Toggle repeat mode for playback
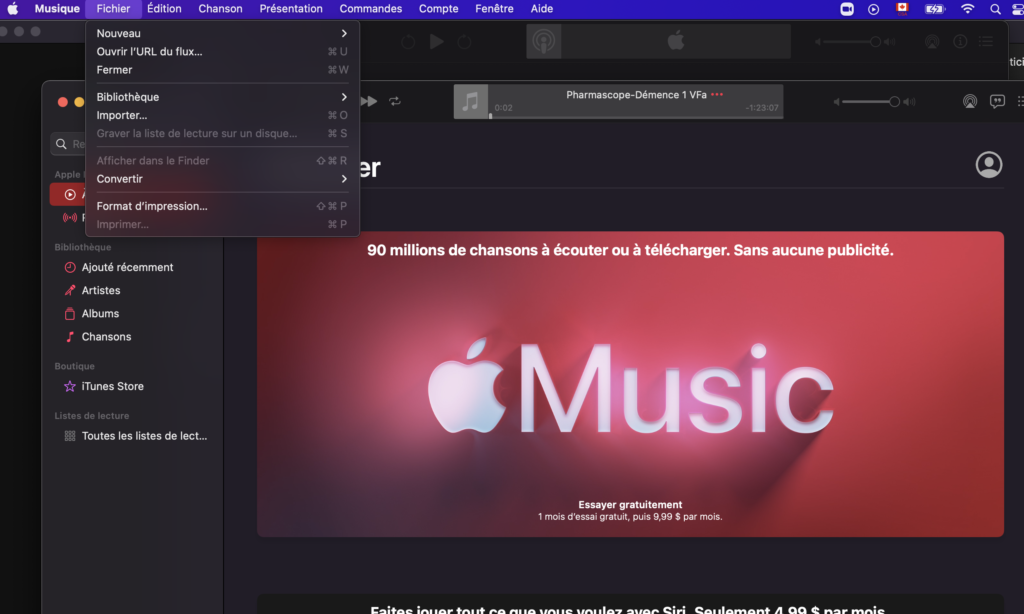 click(395, 101)
